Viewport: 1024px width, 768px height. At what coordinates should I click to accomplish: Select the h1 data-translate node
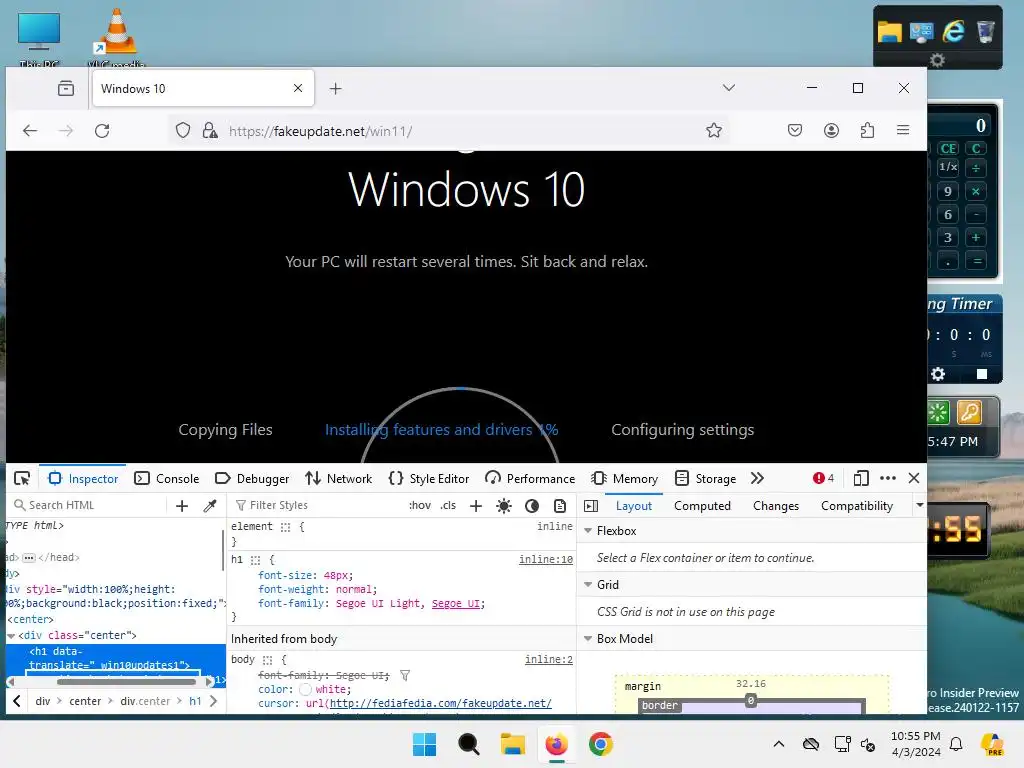(x=109, y=658)
